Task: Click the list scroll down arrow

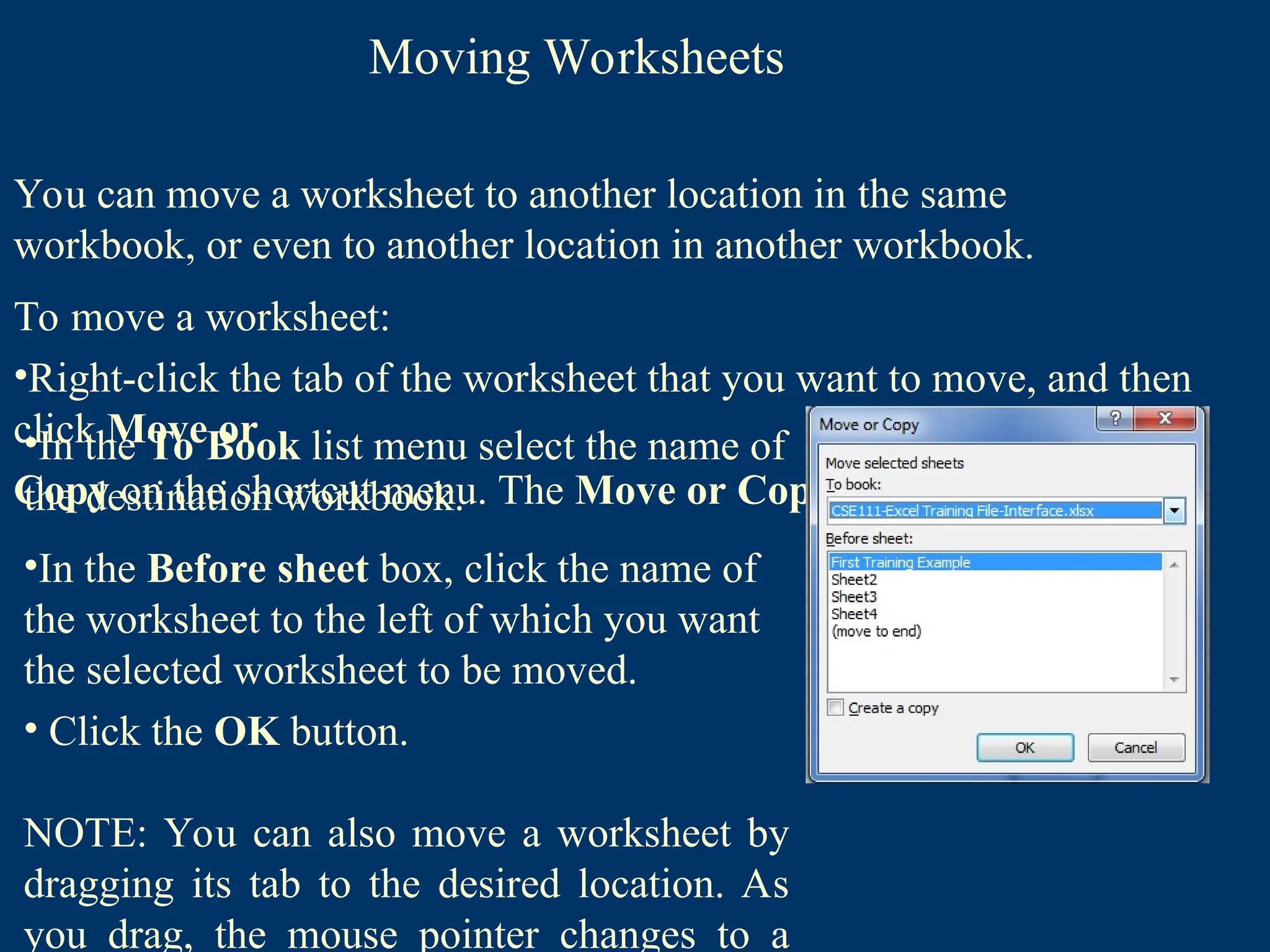Action: coord(1174,680)
